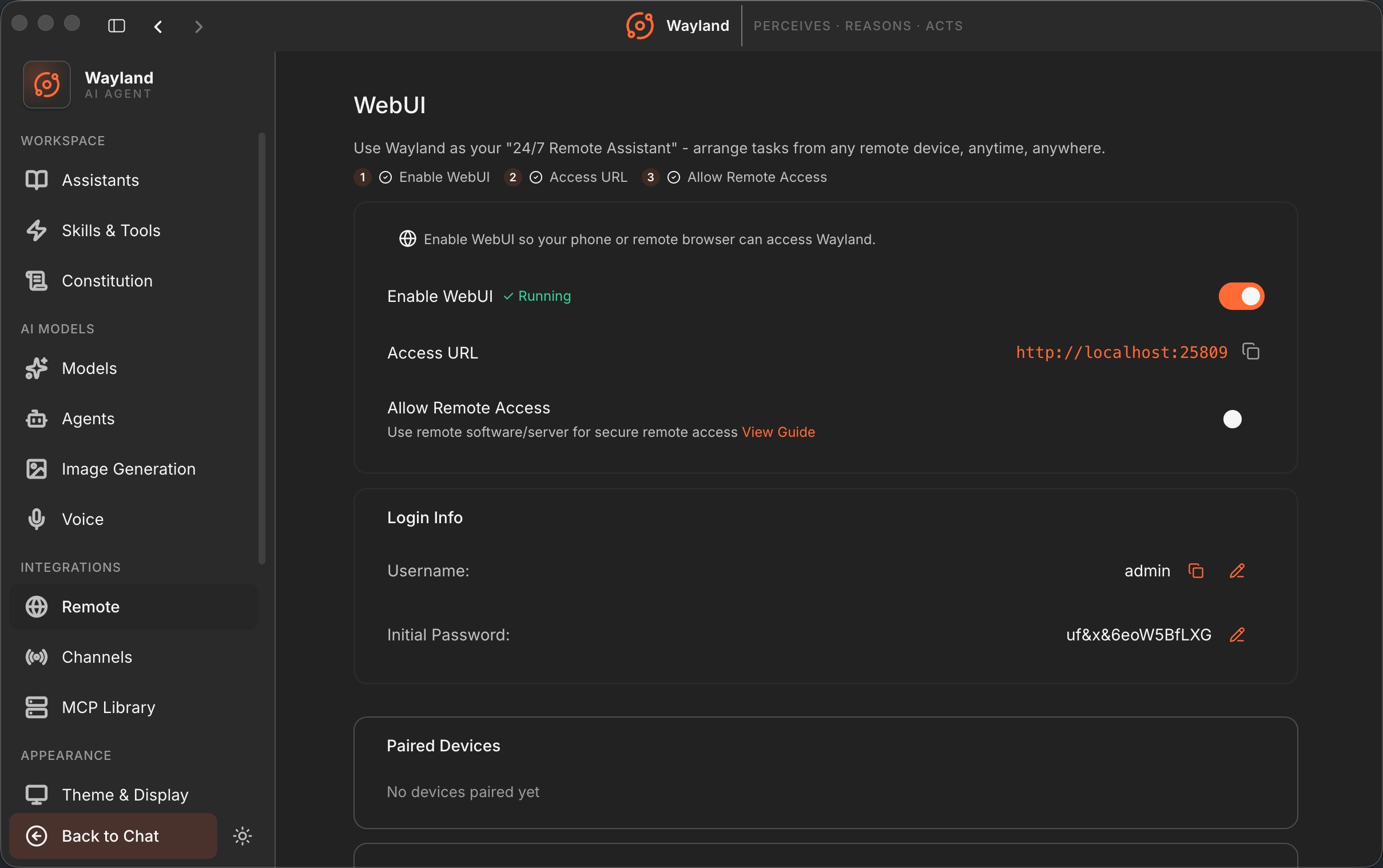Viewport: 1383px width, 868px height.
Task: Click the Back to Chat arrow icon
Action: point(37,836)
